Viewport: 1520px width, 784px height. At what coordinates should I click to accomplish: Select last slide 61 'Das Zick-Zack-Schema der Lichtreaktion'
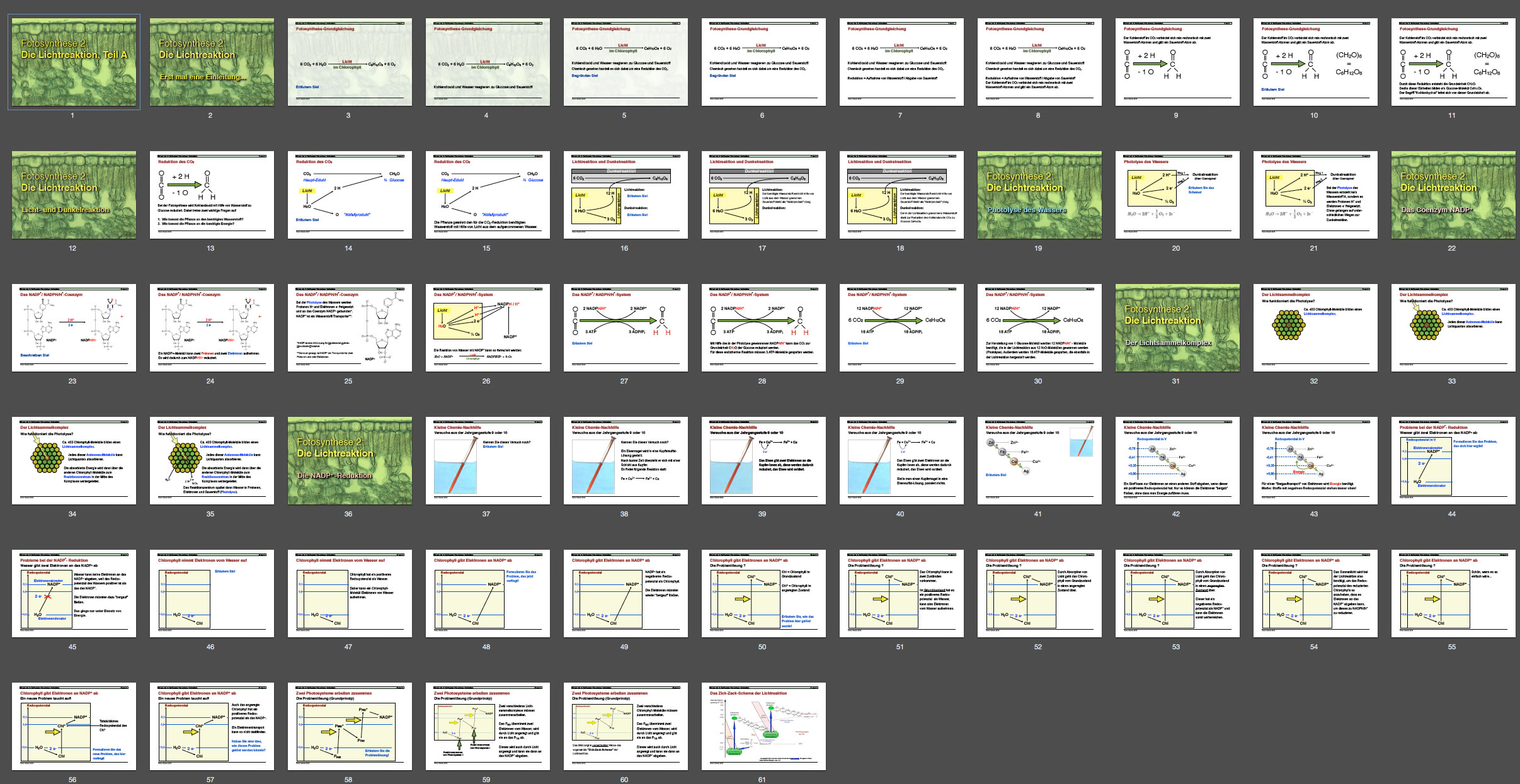point(763,726)
